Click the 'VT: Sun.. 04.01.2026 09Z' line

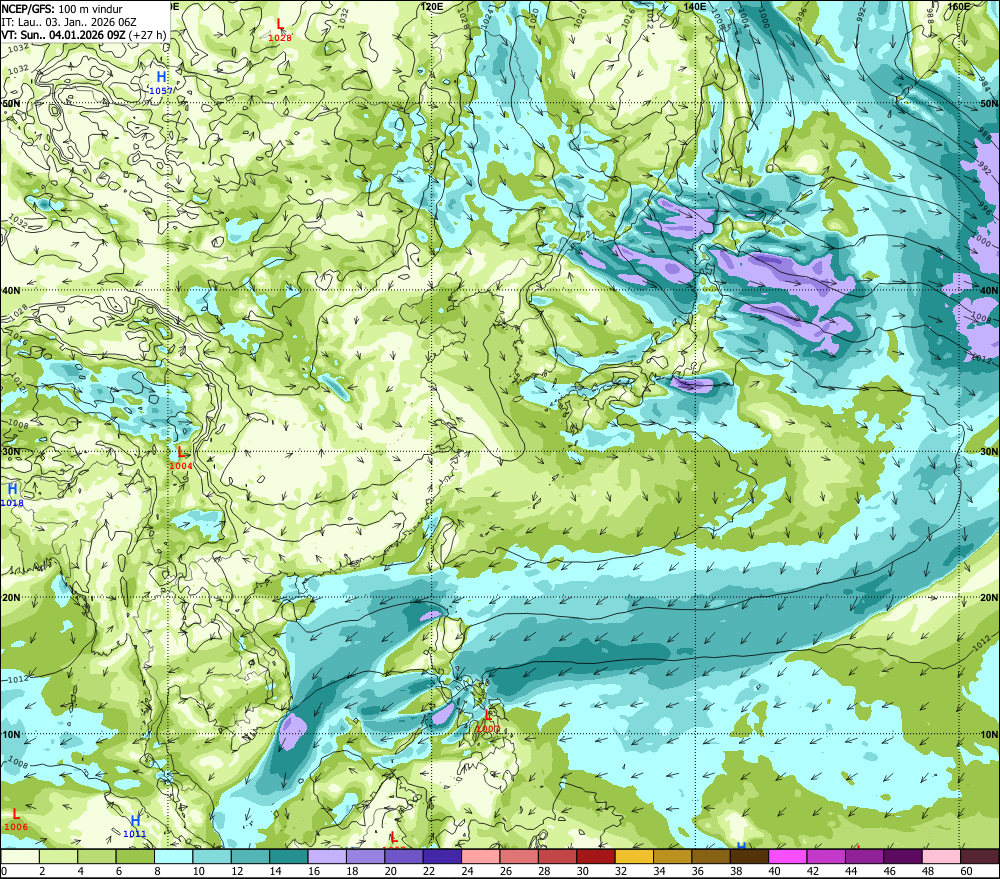coord(63,35)
